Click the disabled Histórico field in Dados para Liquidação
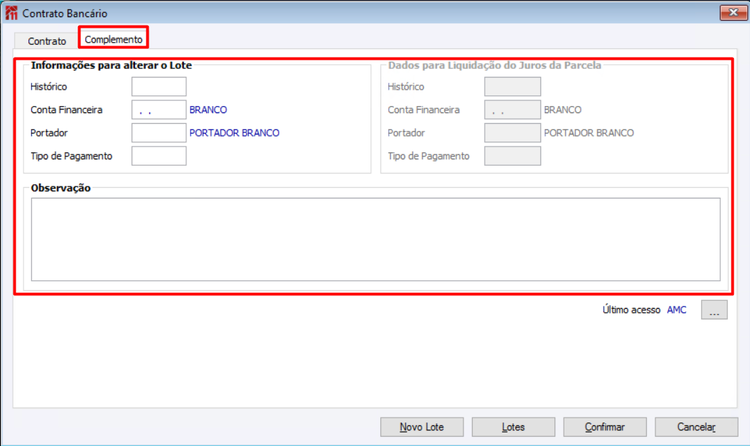This screenshot has width=750, height=446. (512, 87)
